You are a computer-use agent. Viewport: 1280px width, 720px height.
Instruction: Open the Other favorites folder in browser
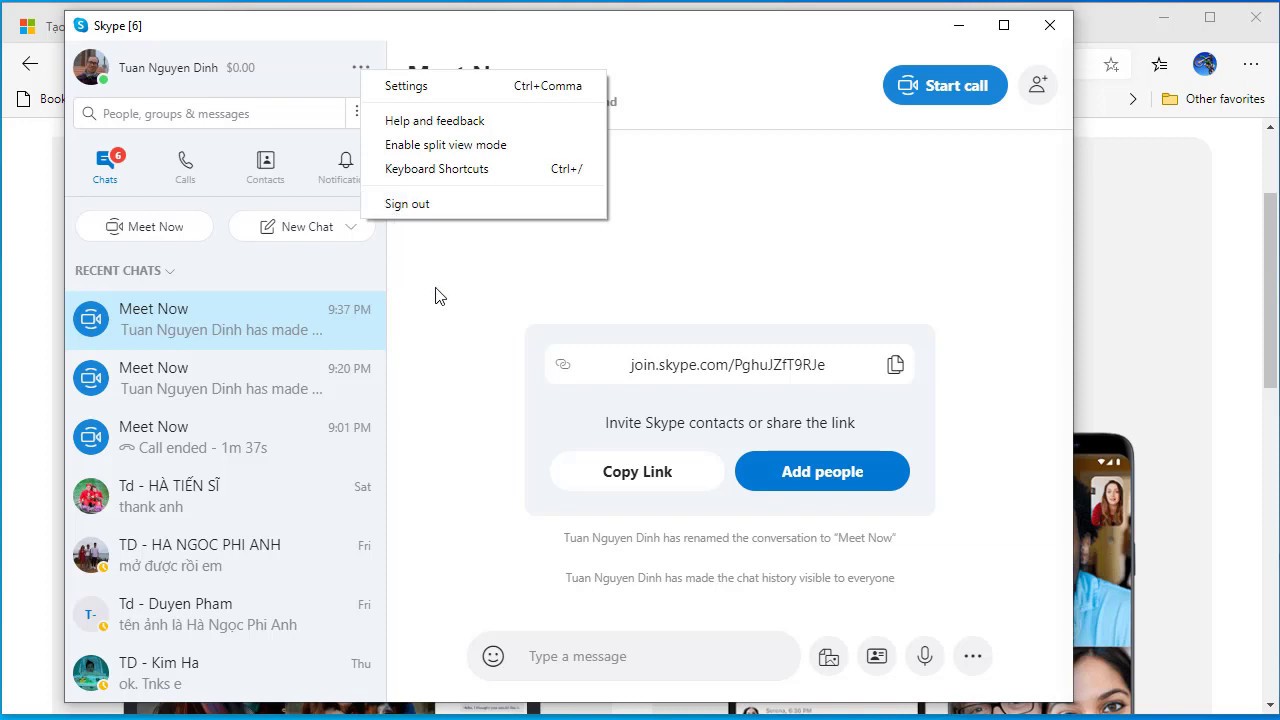[1213, 99]
